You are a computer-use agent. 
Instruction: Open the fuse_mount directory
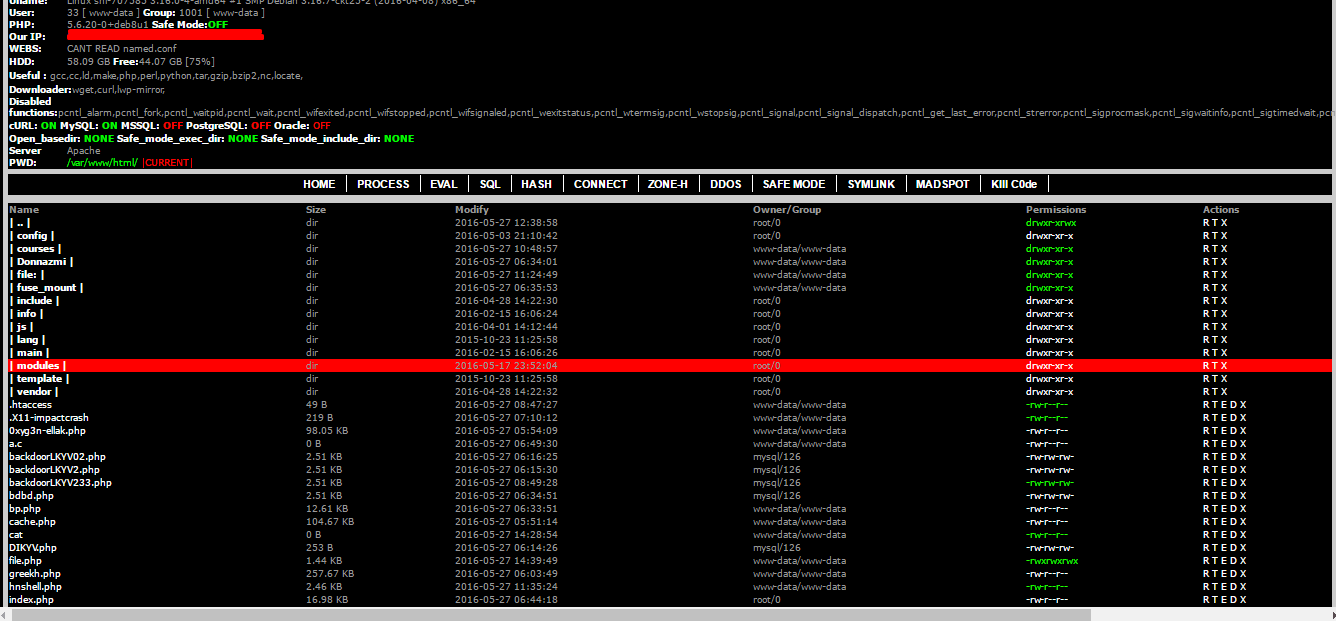tap(46, 288)
